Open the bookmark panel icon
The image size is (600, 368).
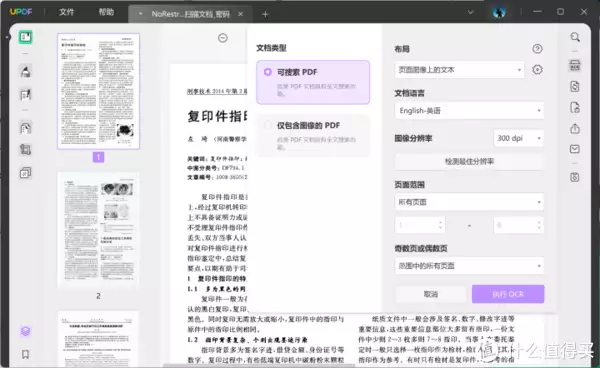26,355
